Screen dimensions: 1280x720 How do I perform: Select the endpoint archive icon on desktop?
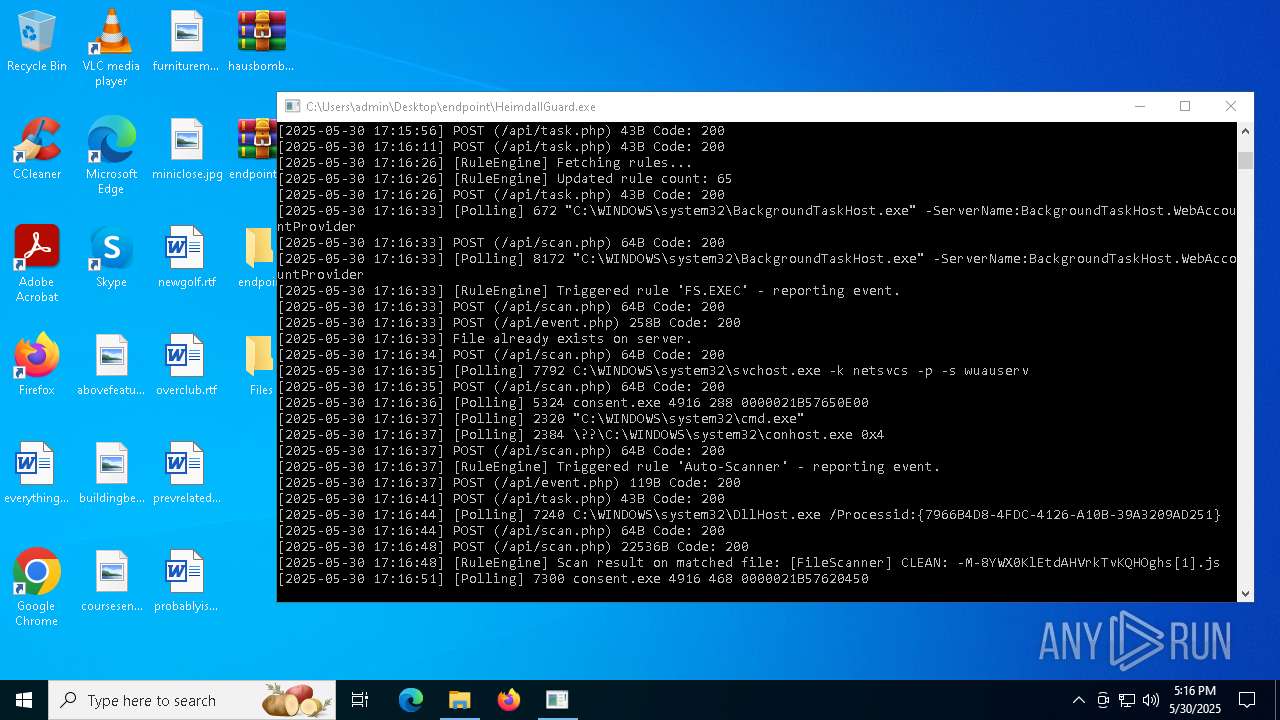pyautogui.click(x=255, y=149)
